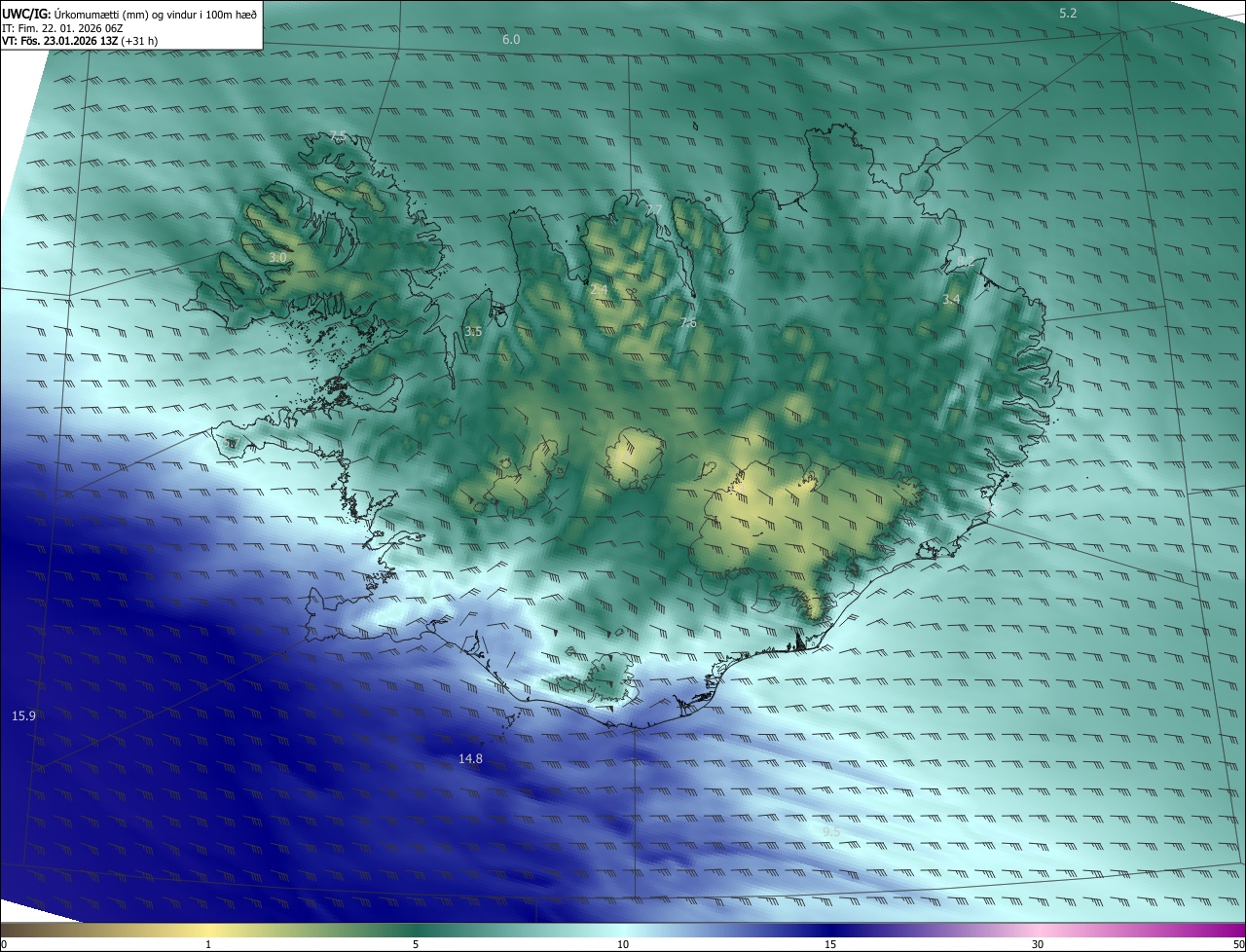Pick the 3.0 value label
1246x952 pixels.
278,257
